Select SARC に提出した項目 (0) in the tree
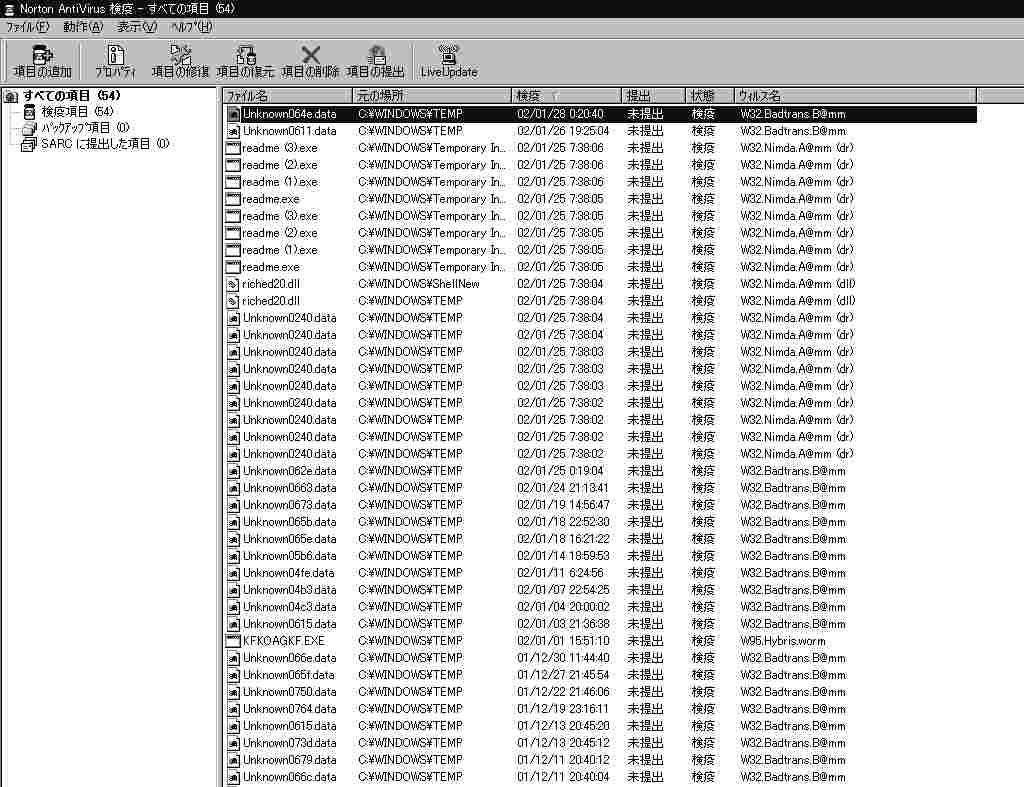 pyautogui.click(x=104, y=144)
